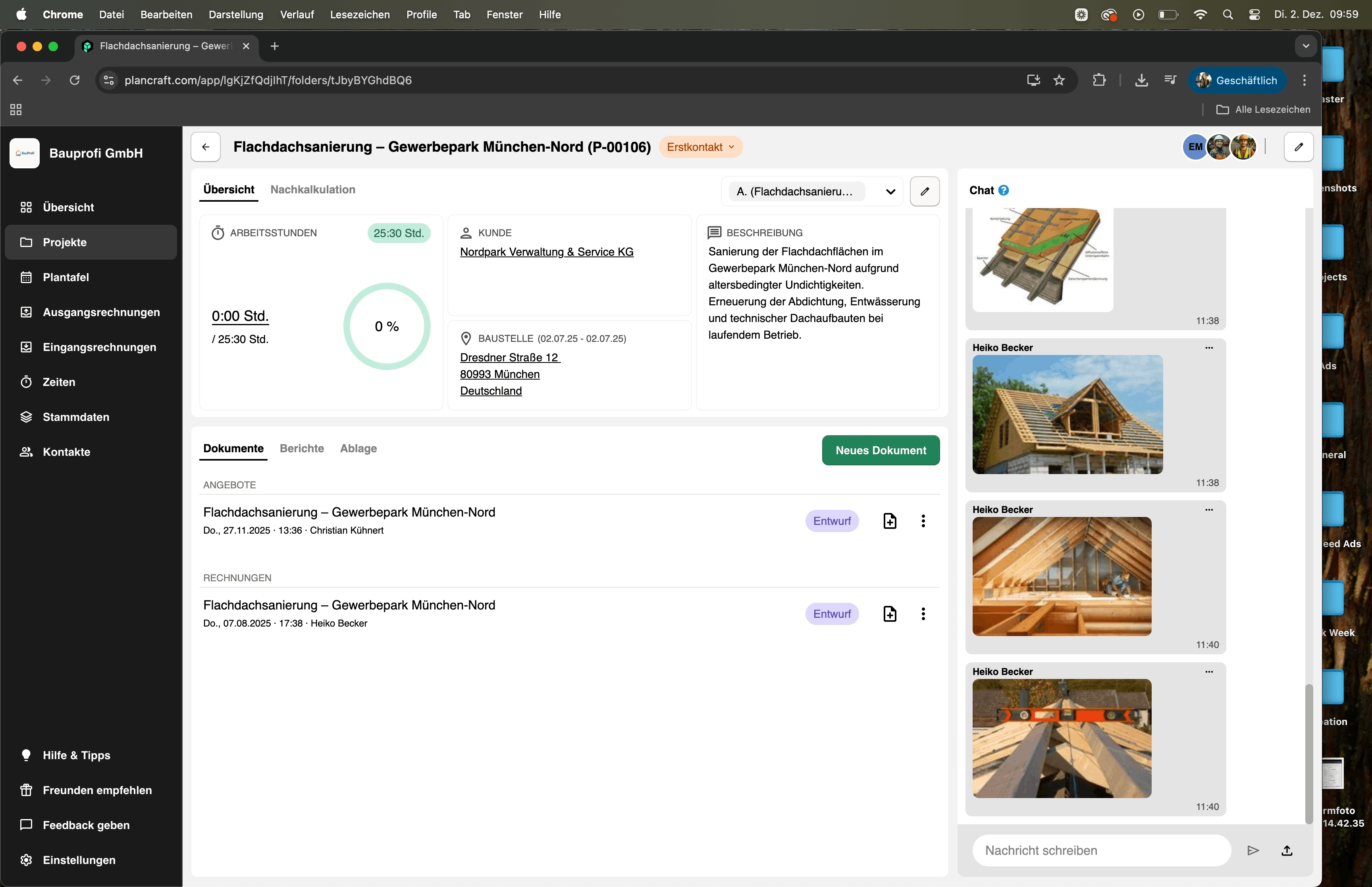Screen dimensions: 1372x887
Task: Switch to the Nachkalkulation tab
Action: [x=312, y=189]
